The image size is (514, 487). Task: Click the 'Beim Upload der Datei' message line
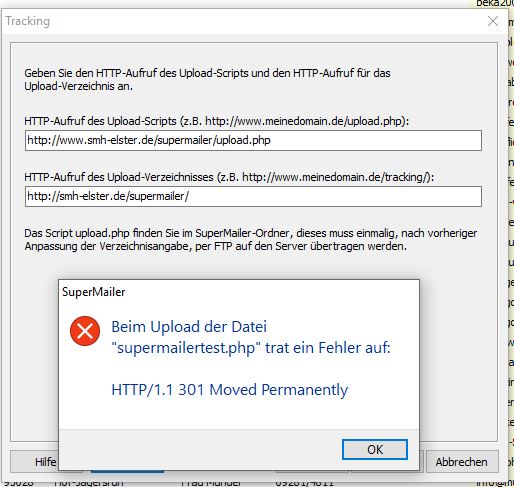pyautogui.click(x=189, y=327)
